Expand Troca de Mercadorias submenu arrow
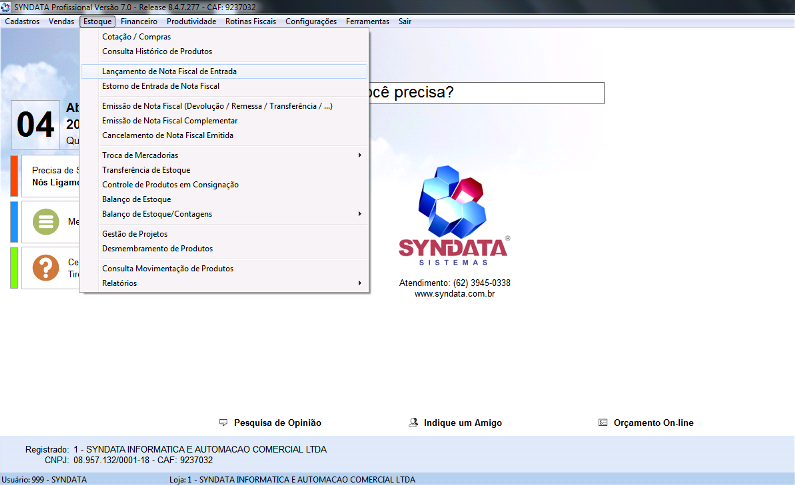The height and width of the screenshot is (485, 795). [x=359, y=155]
